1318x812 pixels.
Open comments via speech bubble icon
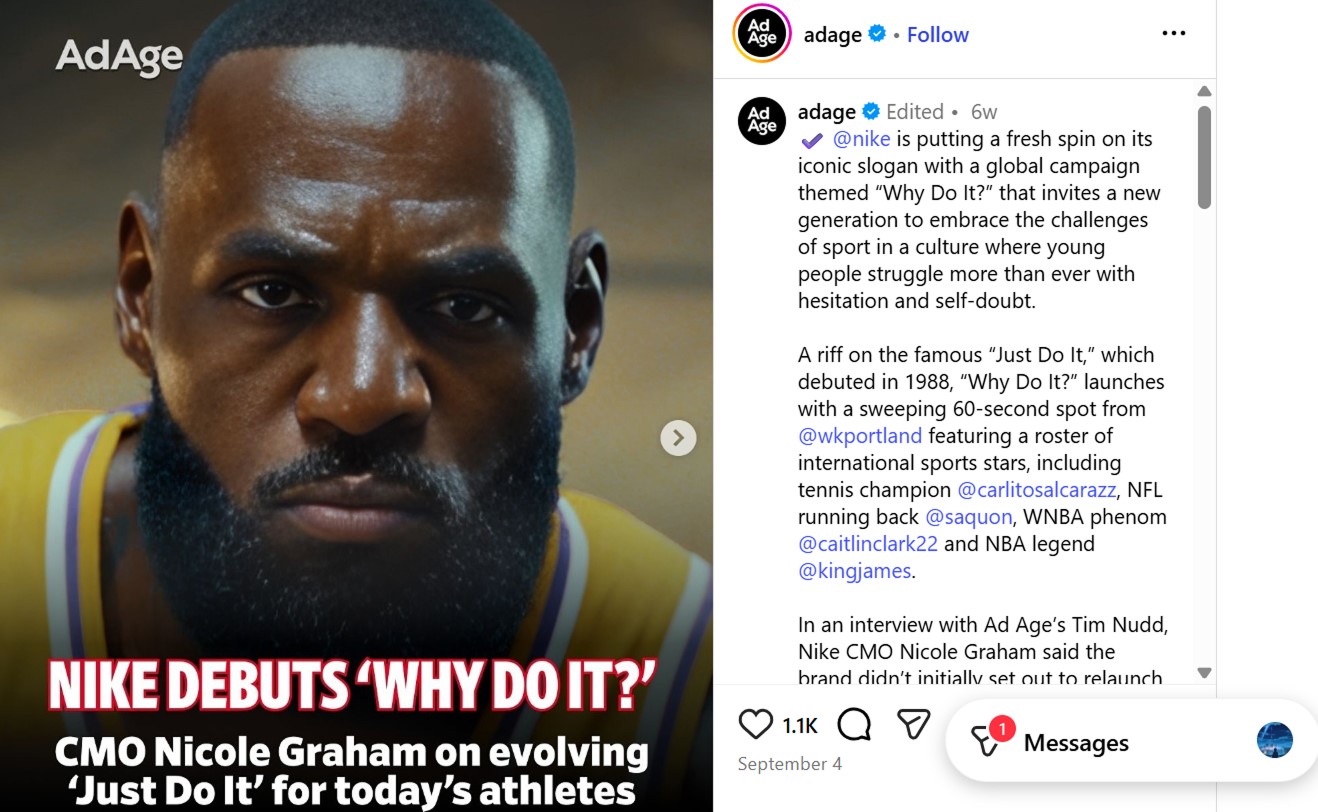854,724
